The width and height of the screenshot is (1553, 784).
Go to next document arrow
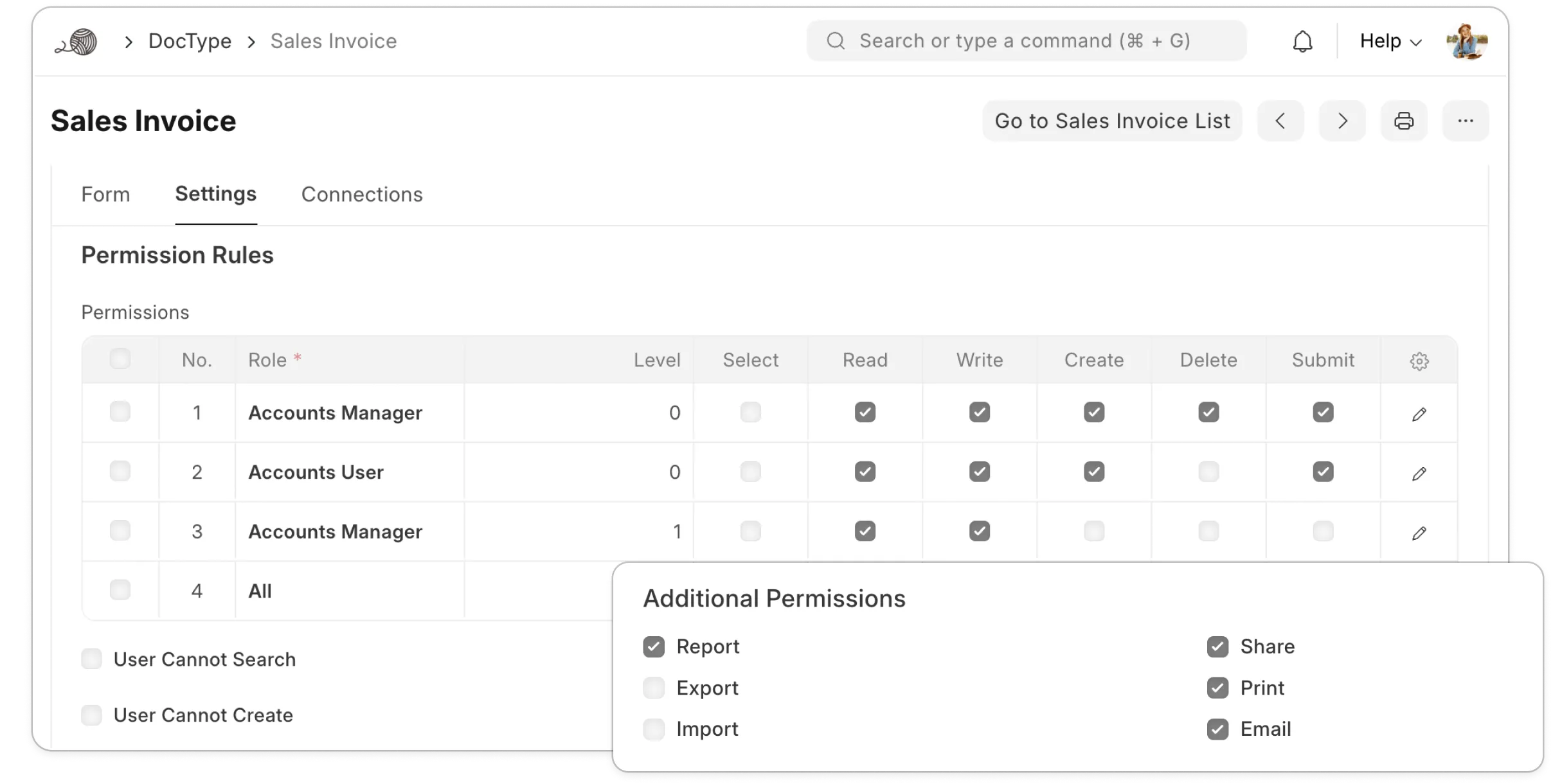[1342, 121]
